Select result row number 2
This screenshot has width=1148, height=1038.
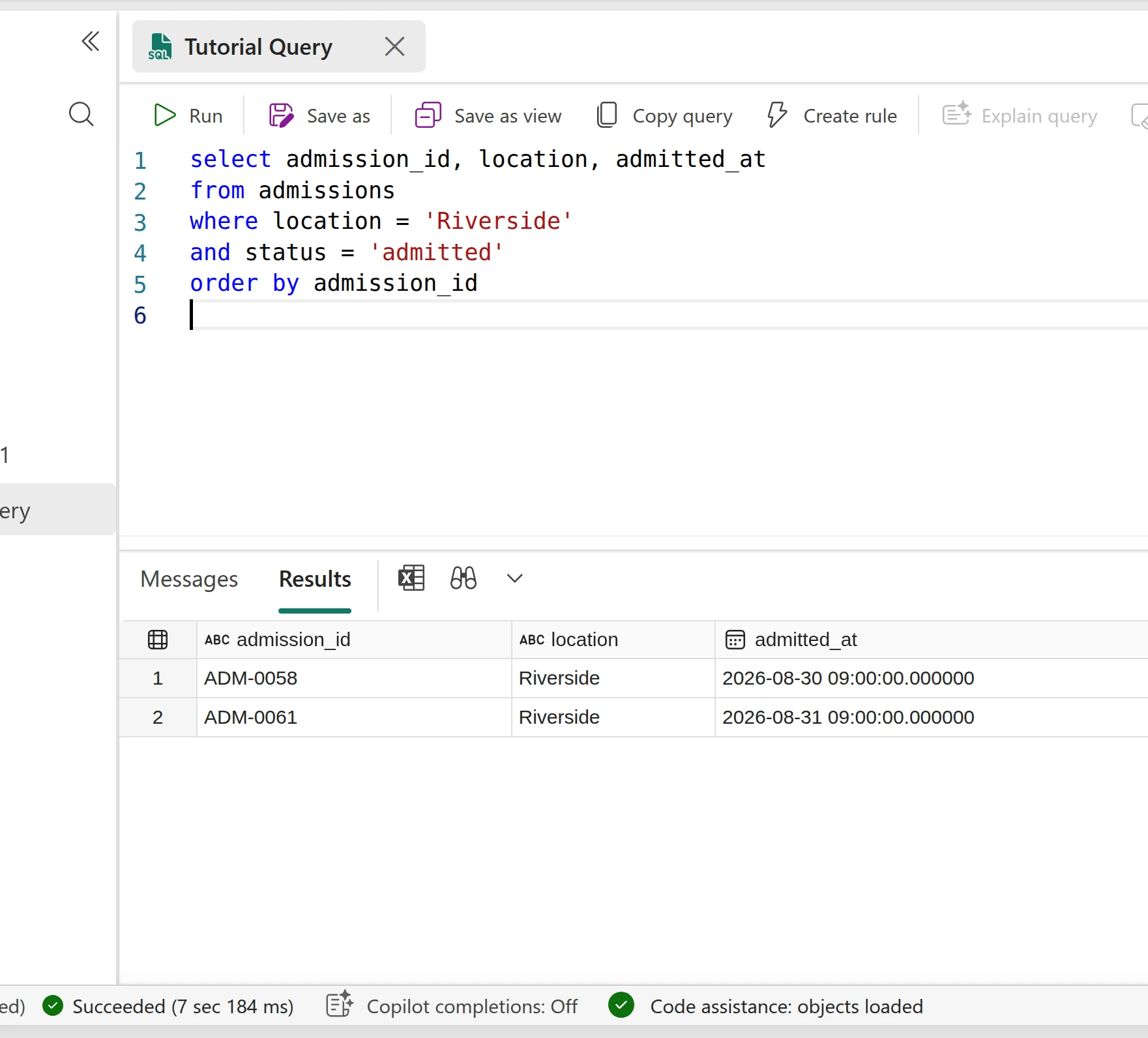pos(158,717)
